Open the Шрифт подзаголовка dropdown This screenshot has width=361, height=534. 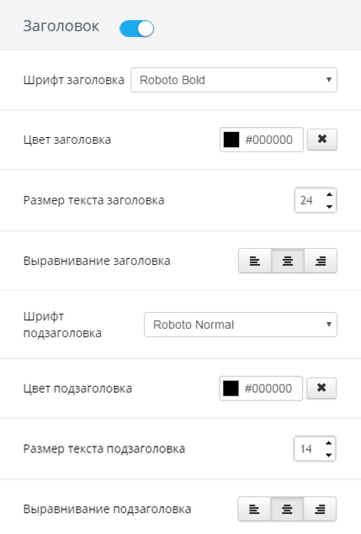(x=240, y=325)
